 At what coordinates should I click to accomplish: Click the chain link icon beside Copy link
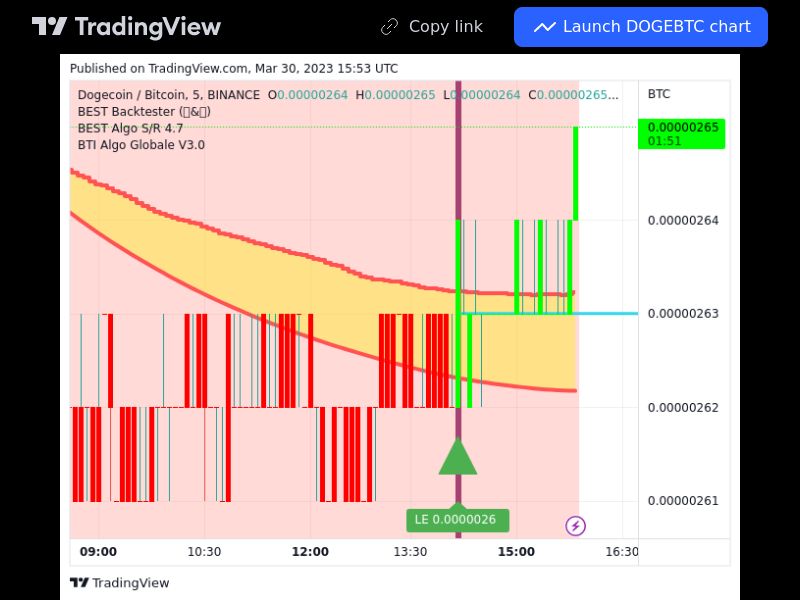point(389,27)
